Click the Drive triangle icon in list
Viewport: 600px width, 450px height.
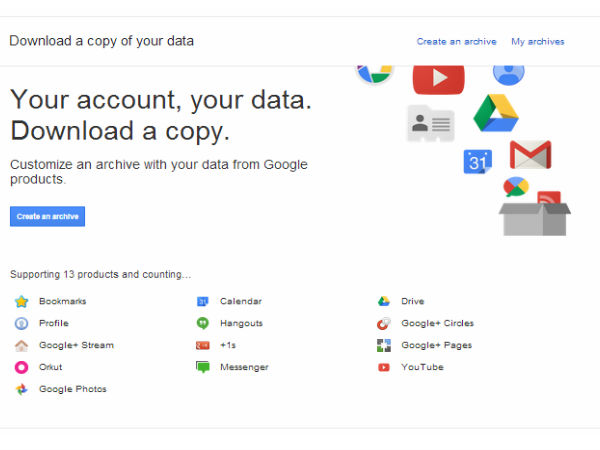383,301
